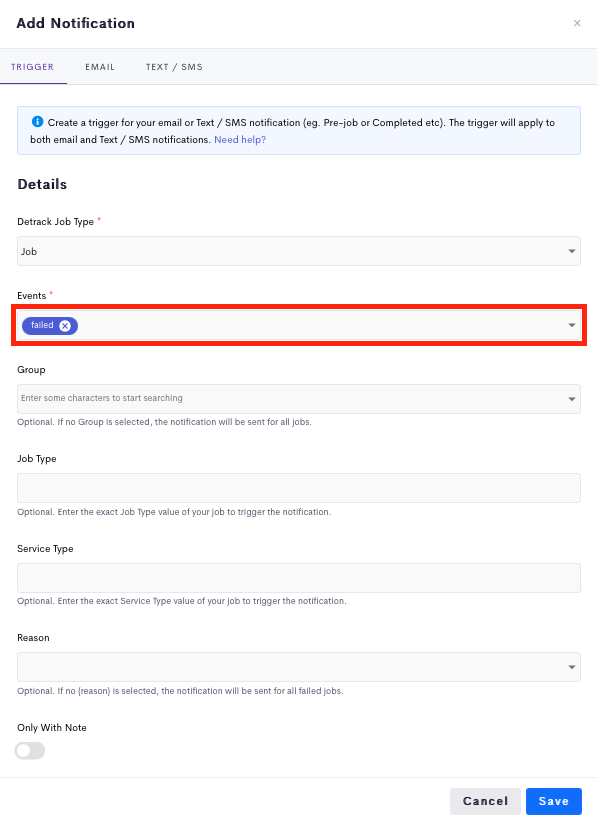Focus the Job Type text field
597x823 pixels.
pos(299,488)
